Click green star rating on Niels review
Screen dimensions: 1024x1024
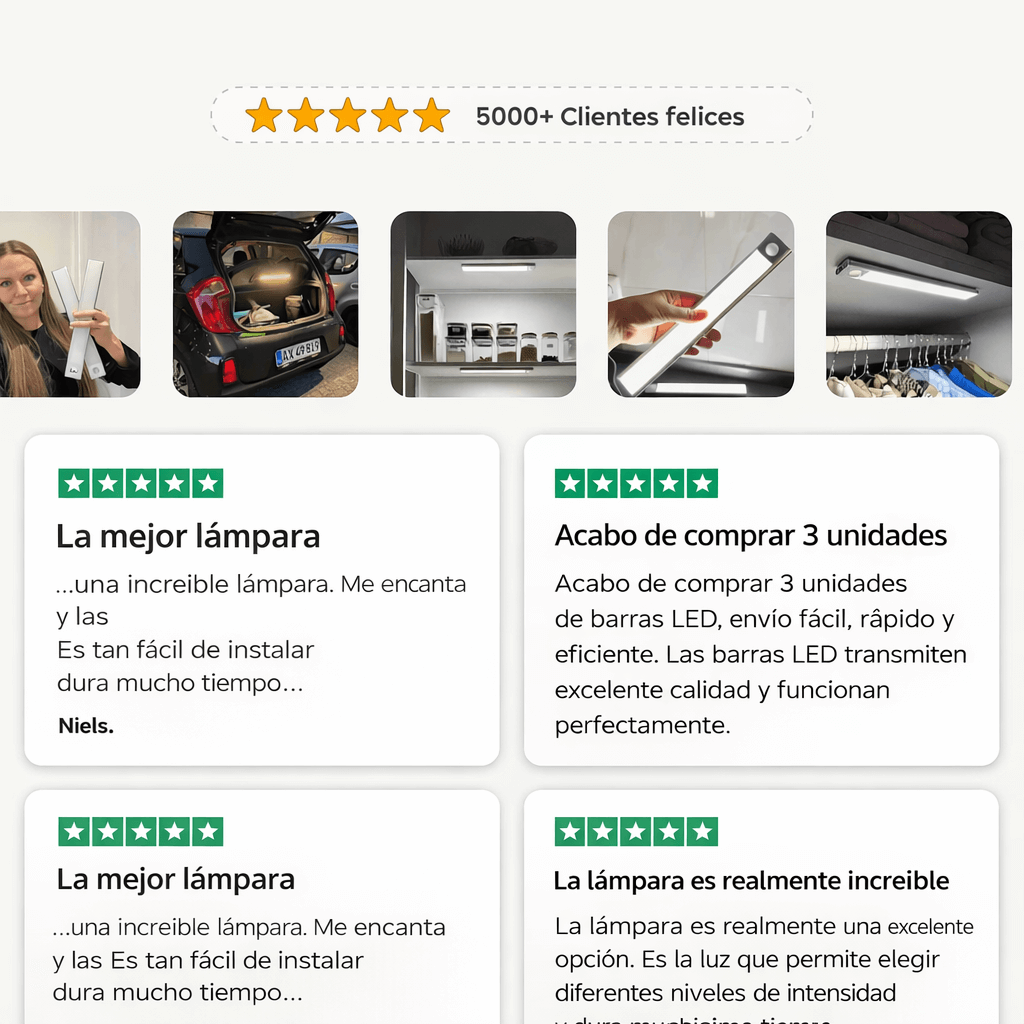[140, 483]
